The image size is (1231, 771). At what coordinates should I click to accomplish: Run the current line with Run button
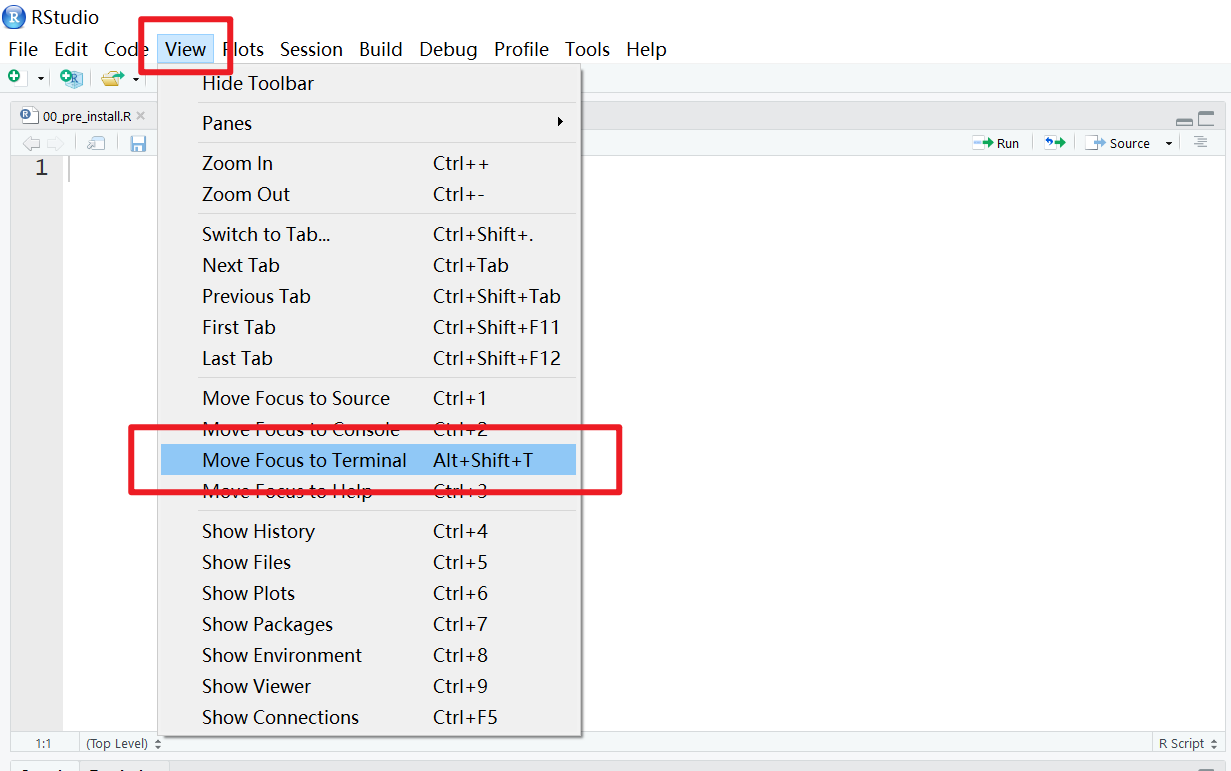pyautogui.click(x=996, y=143)
